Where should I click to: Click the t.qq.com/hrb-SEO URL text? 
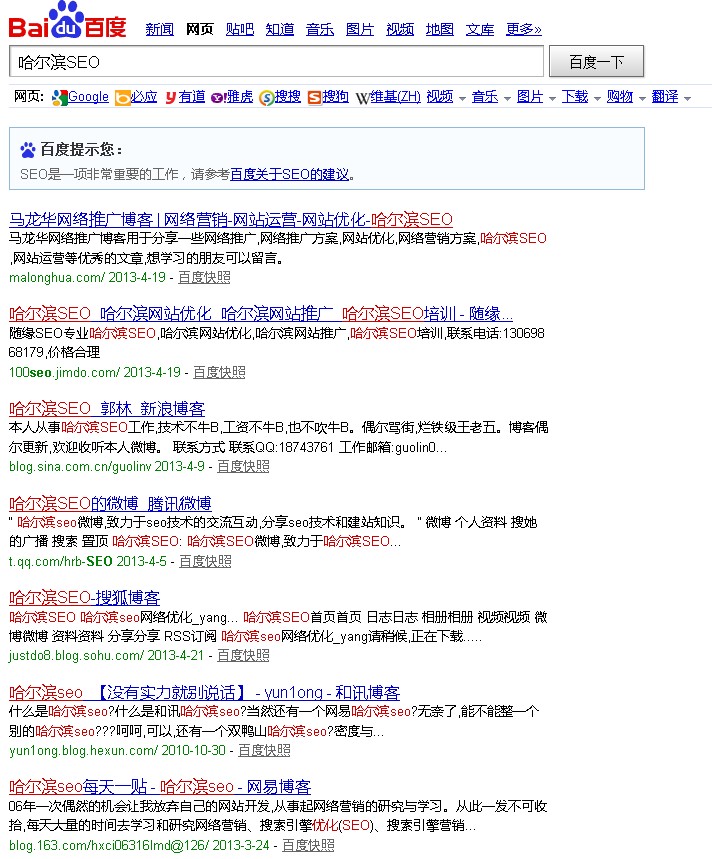point(61,562)
